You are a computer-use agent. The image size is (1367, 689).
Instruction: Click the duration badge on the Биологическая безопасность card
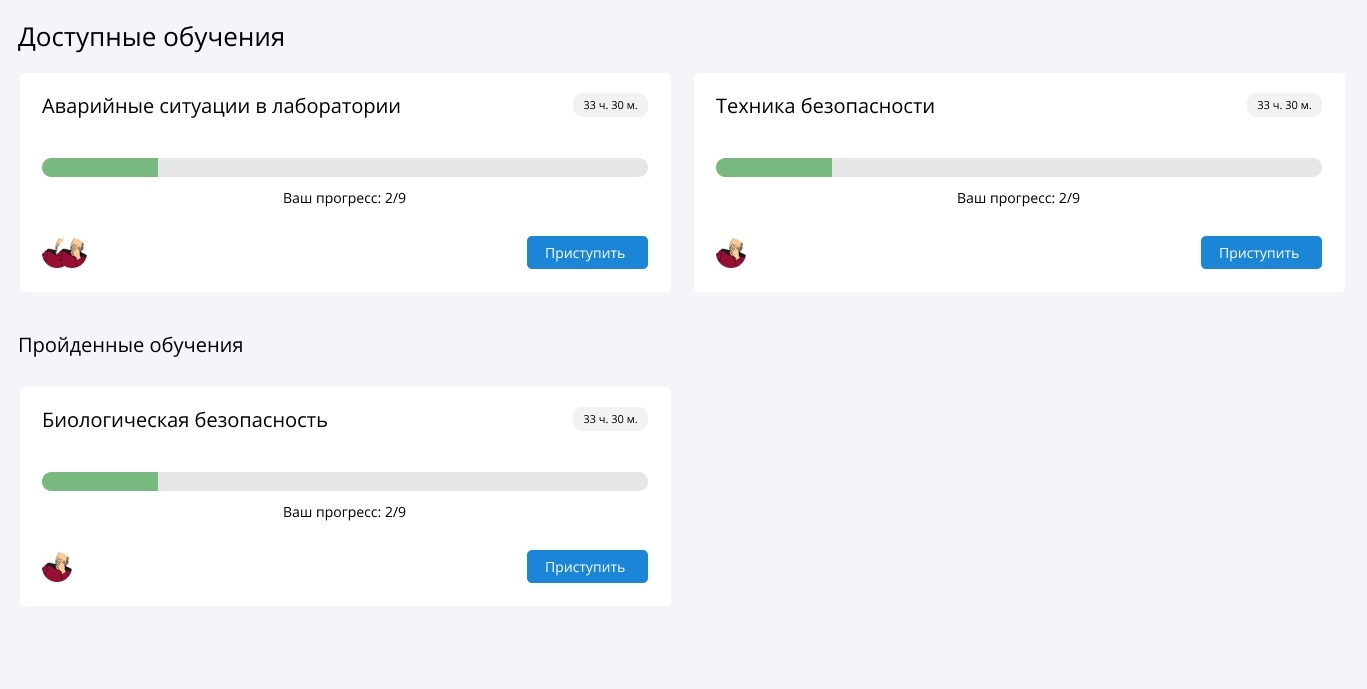610,419
